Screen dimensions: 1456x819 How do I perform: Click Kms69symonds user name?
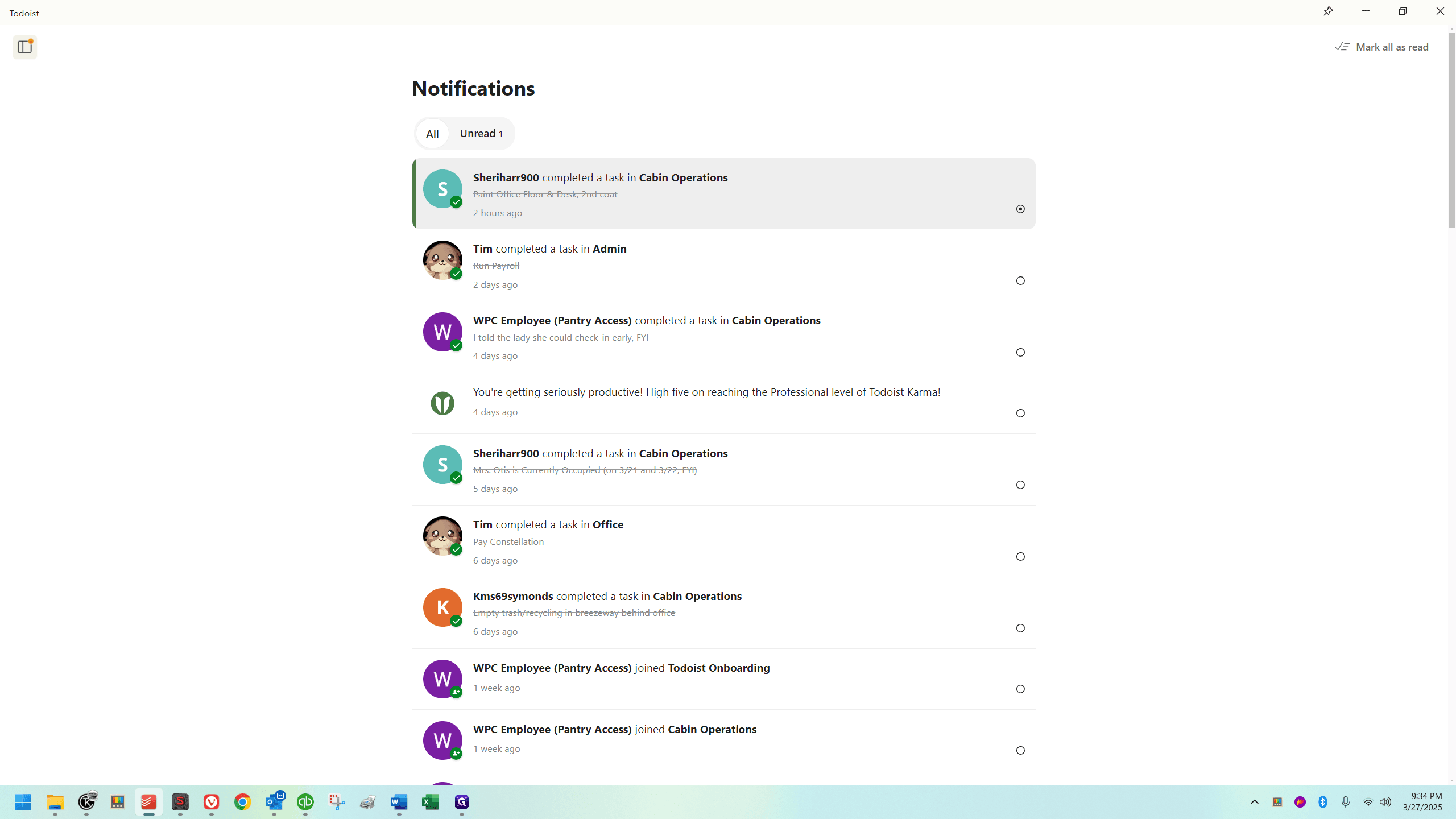coord(513,597)
